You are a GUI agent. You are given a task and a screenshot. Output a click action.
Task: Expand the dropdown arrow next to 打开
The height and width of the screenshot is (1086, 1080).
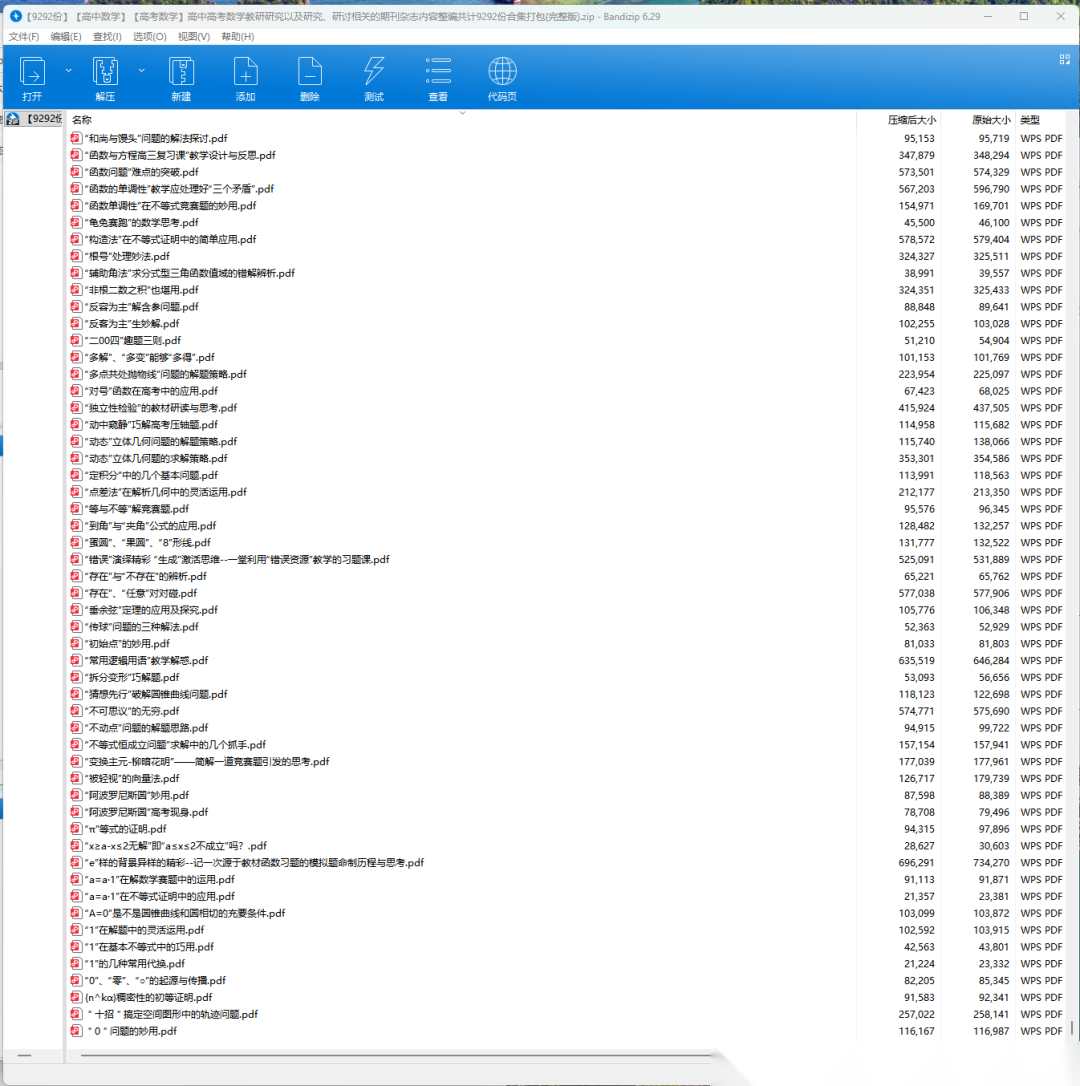pyautogui.click(x=68, y=71)
